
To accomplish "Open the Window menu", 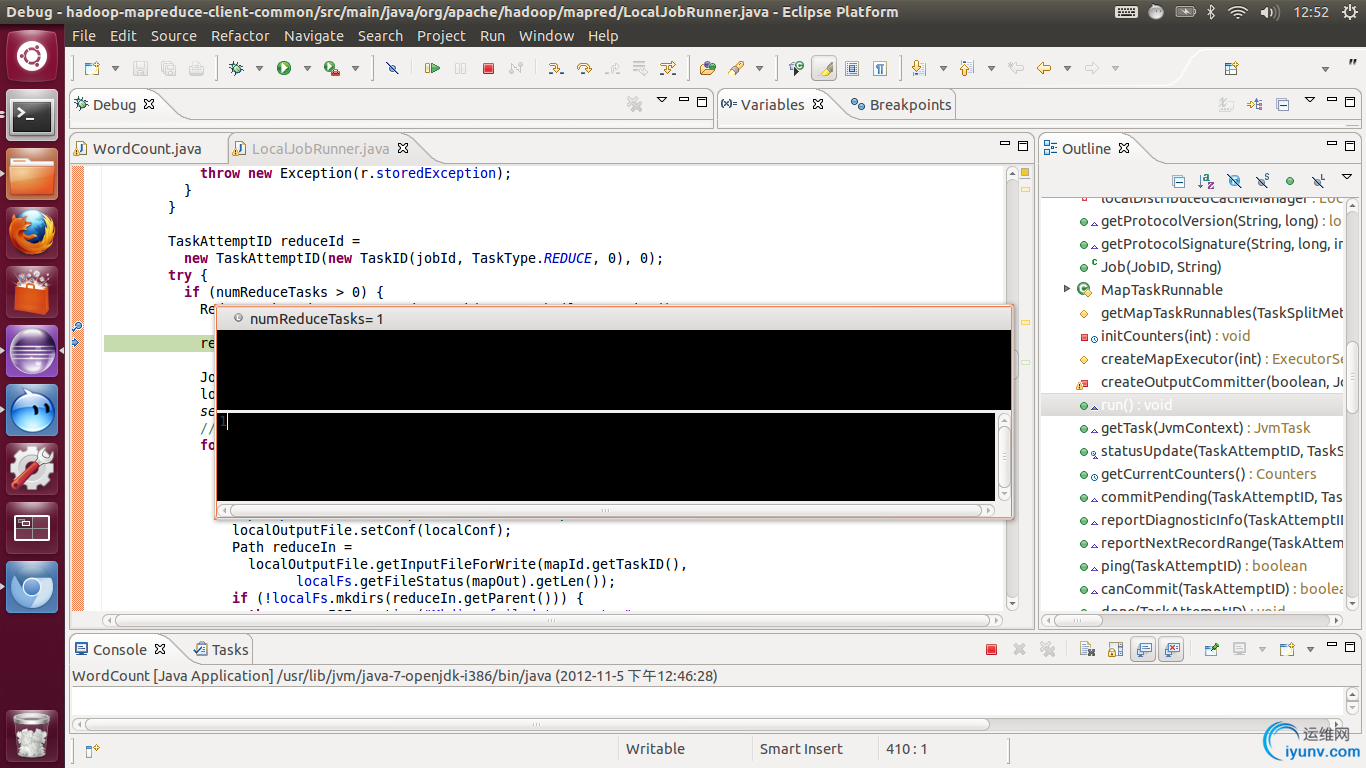I will pos(546,36).
